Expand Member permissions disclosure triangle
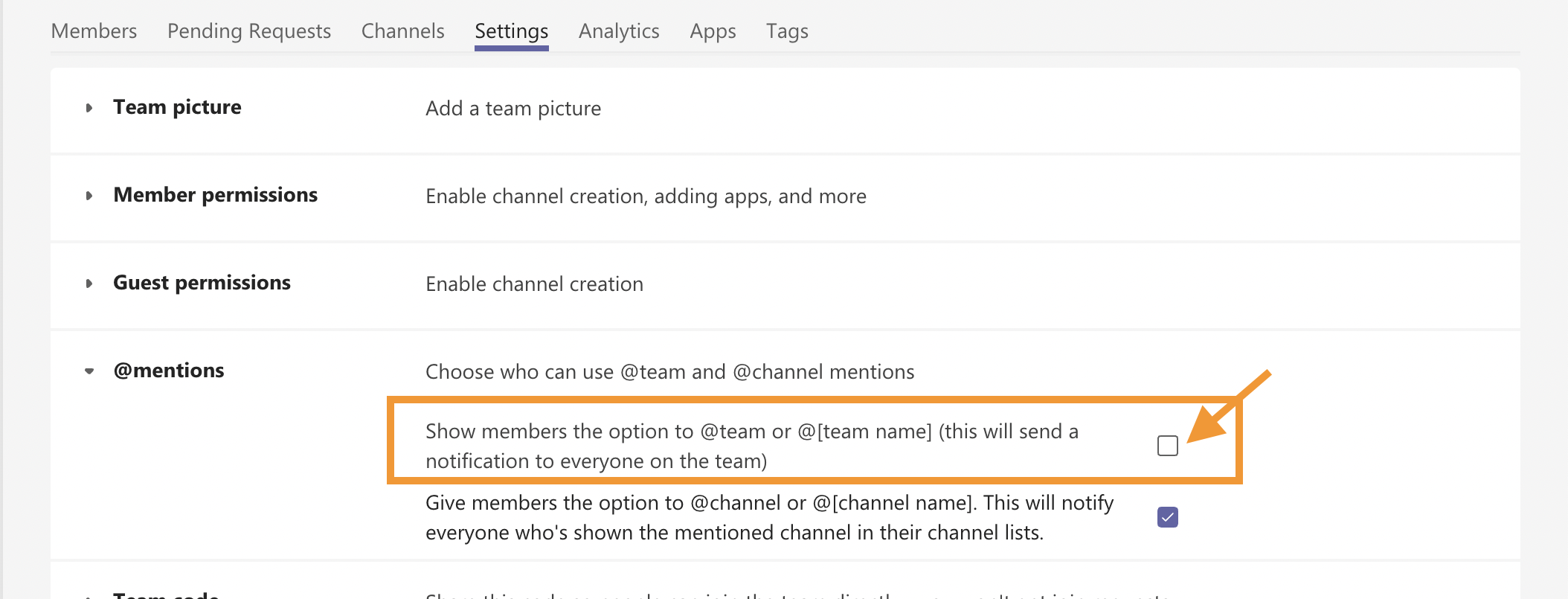 [89, 196]
